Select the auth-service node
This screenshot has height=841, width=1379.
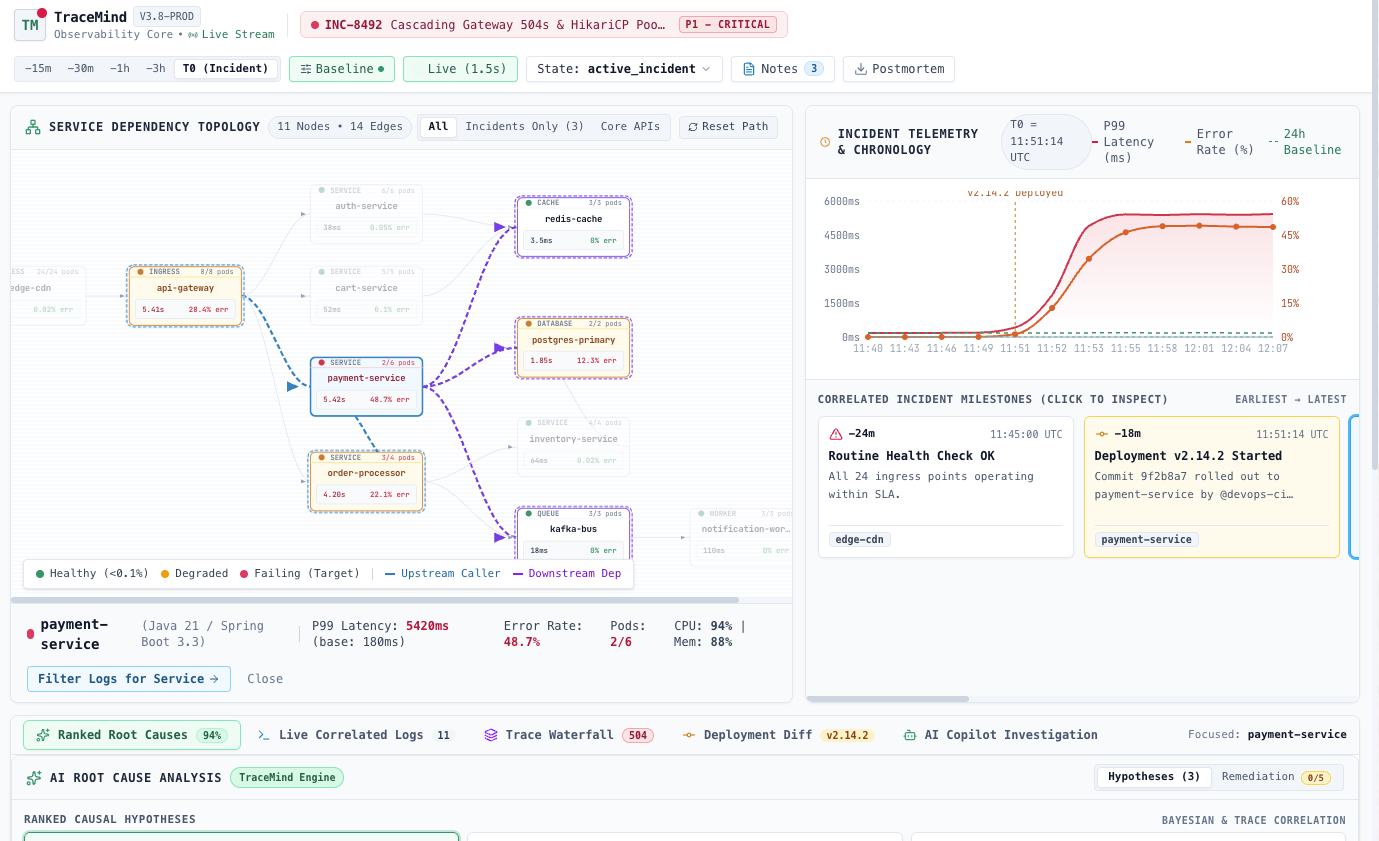pyautogui.click(x=366, y=213)
